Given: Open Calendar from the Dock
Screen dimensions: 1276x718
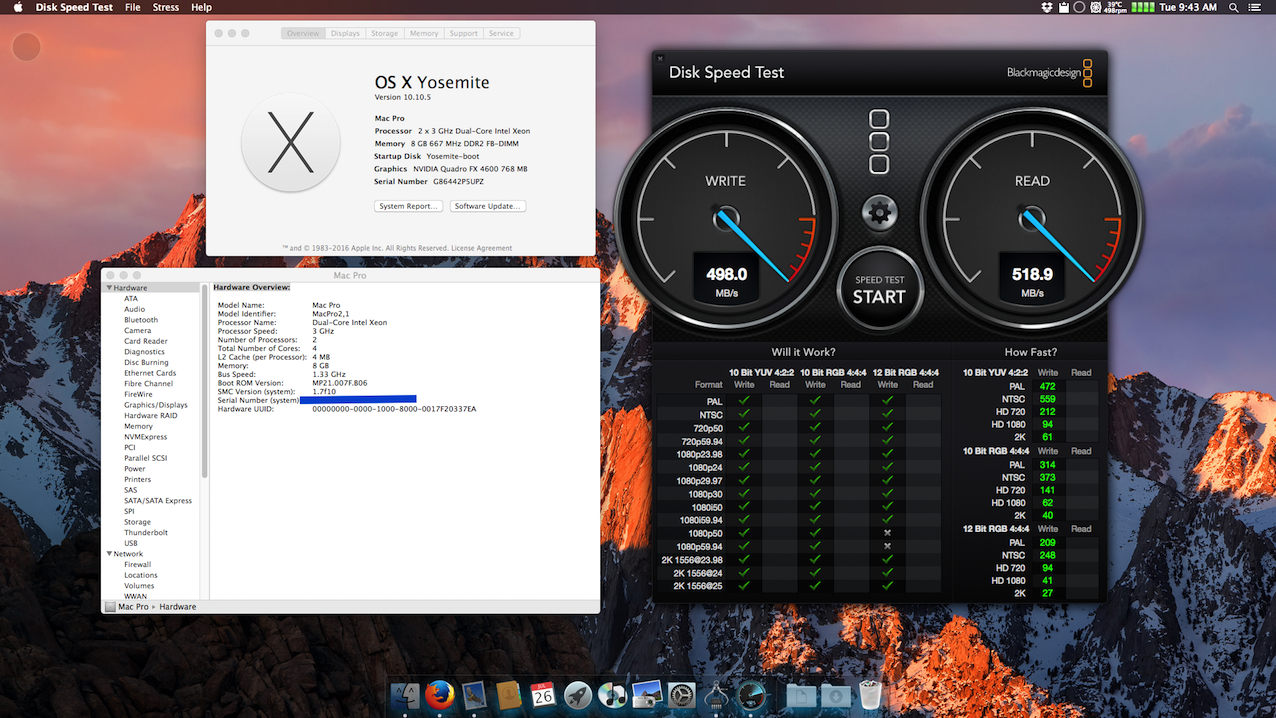Looking at the screenshot, I should [543, 694].
